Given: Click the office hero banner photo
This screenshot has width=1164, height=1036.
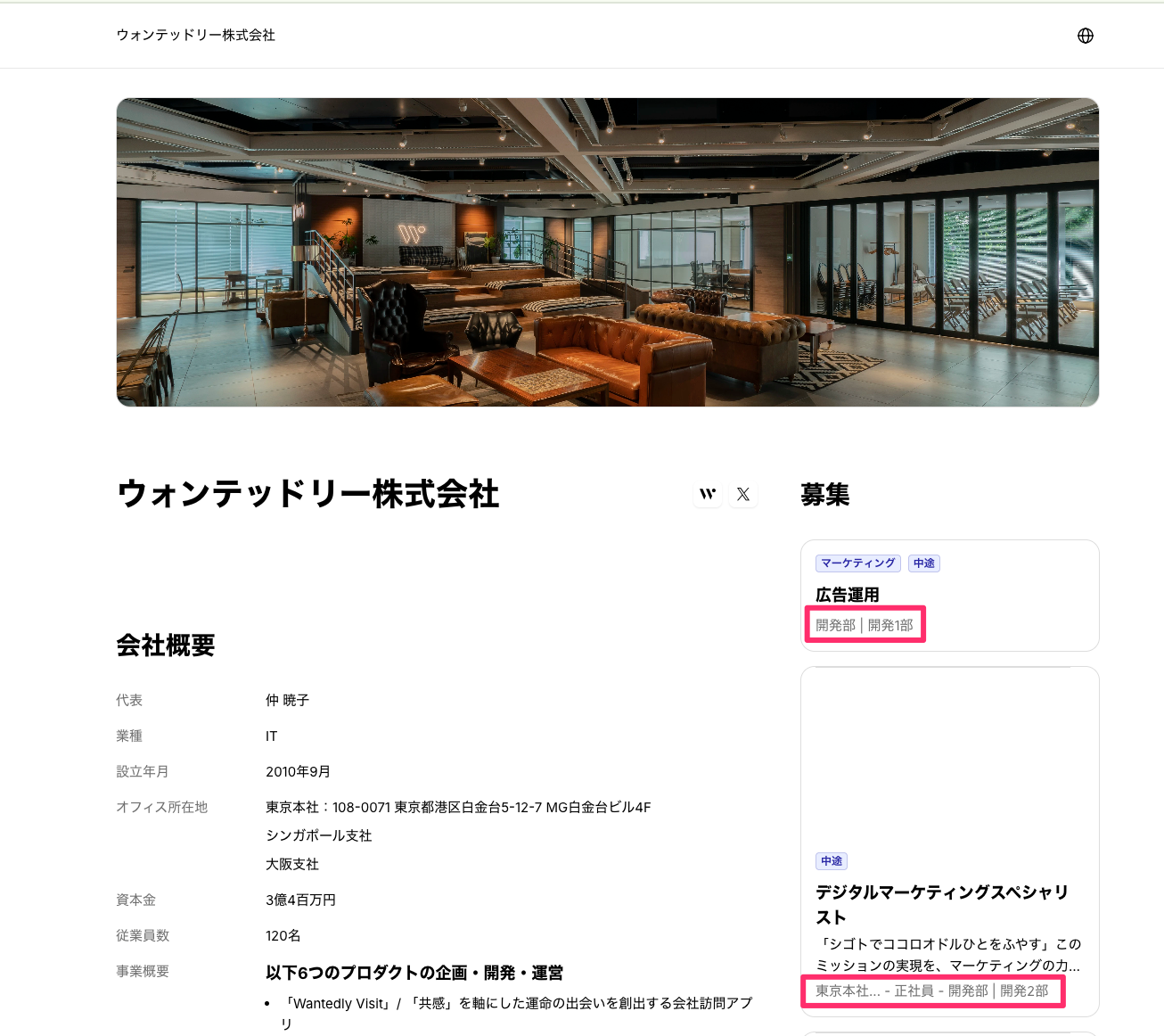Looking at the screenshot, I should 607,252.
